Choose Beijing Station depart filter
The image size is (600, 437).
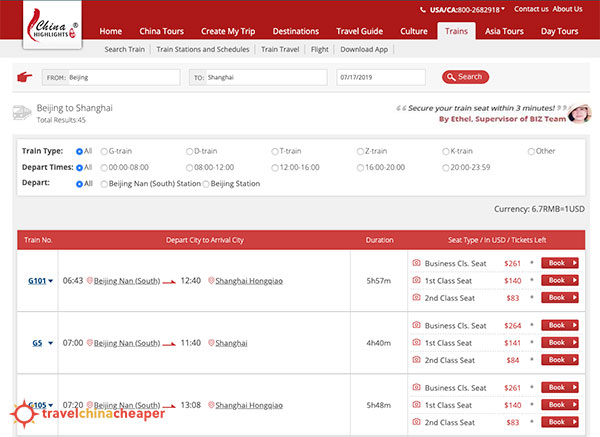[206, 184]
